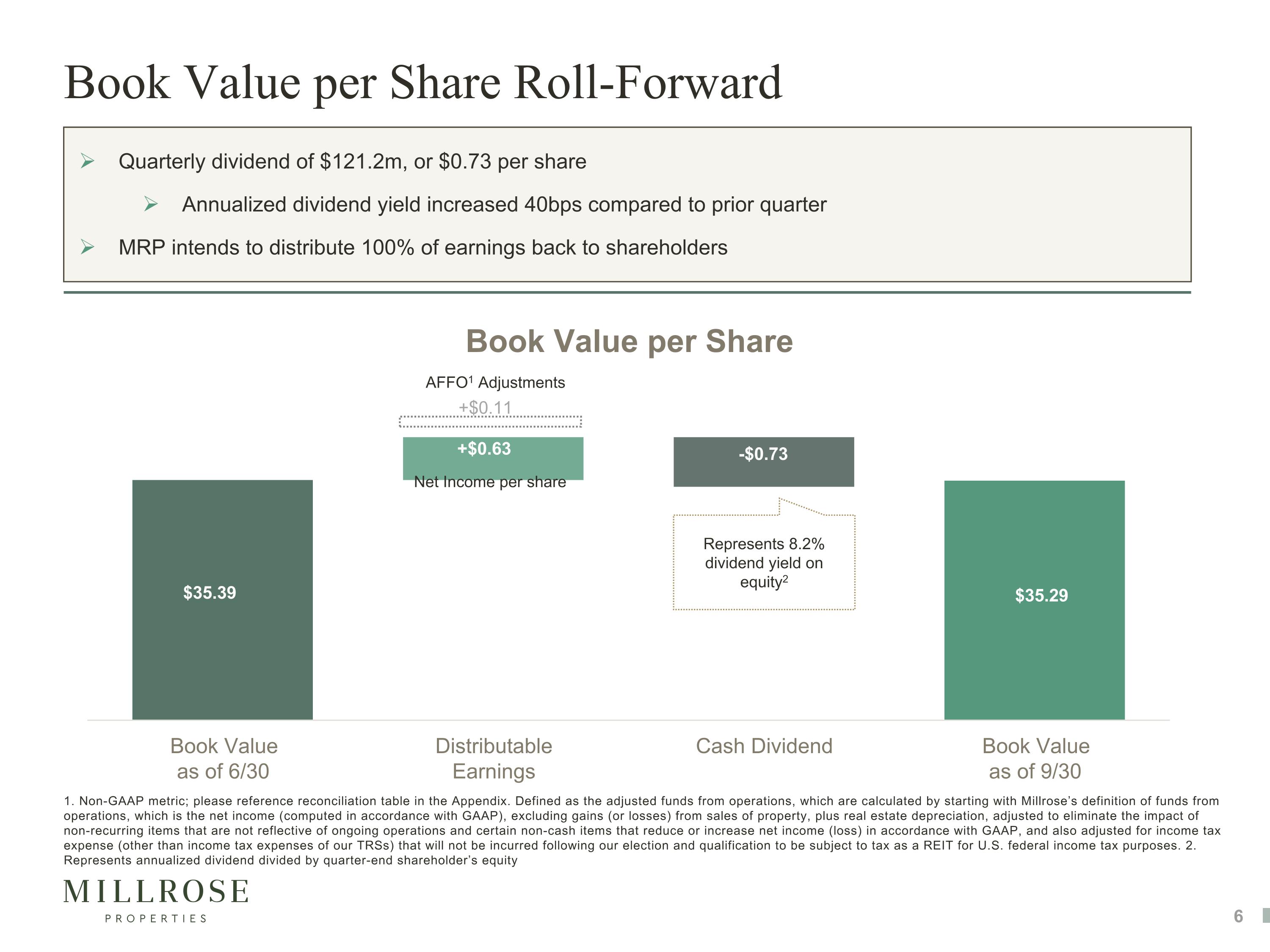Screen dimensions: 1270x952
Task: Click the slide title Book Value per Share Roll-Forward
Action: click(422, 83)
